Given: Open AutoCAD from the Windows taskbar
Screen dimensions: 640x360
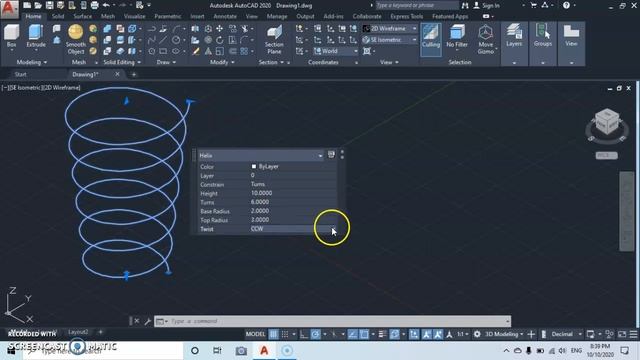Looking at the screenshot, I should point(264,350).
